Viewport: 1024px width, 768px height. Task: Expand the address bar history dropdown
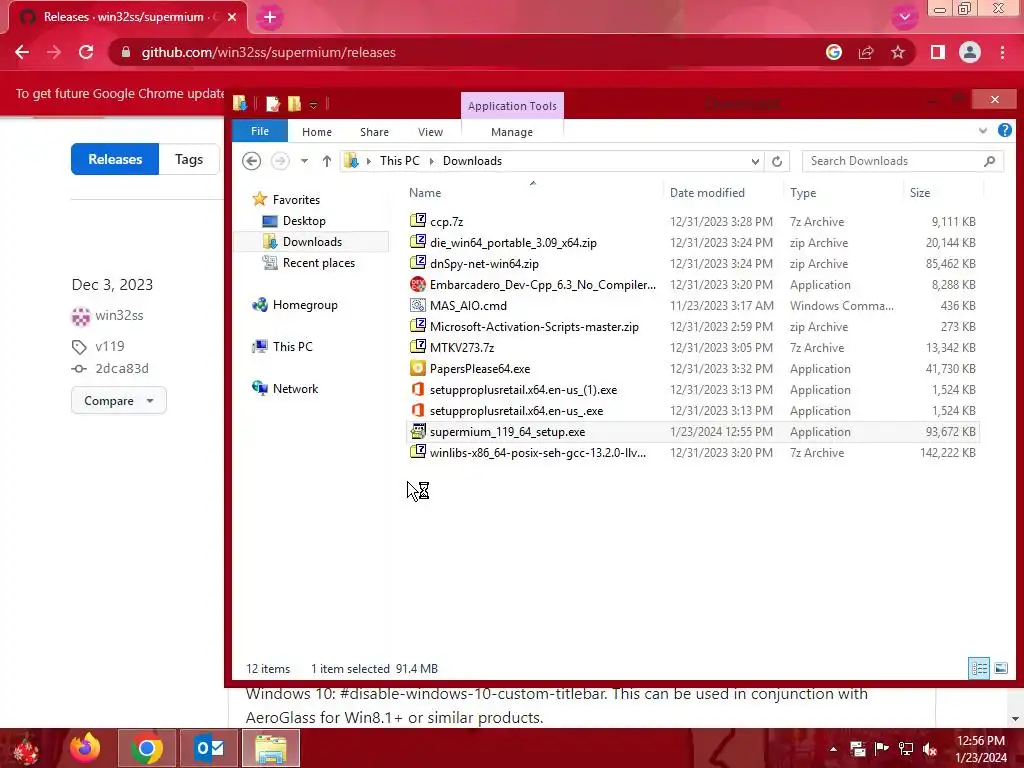755,161
